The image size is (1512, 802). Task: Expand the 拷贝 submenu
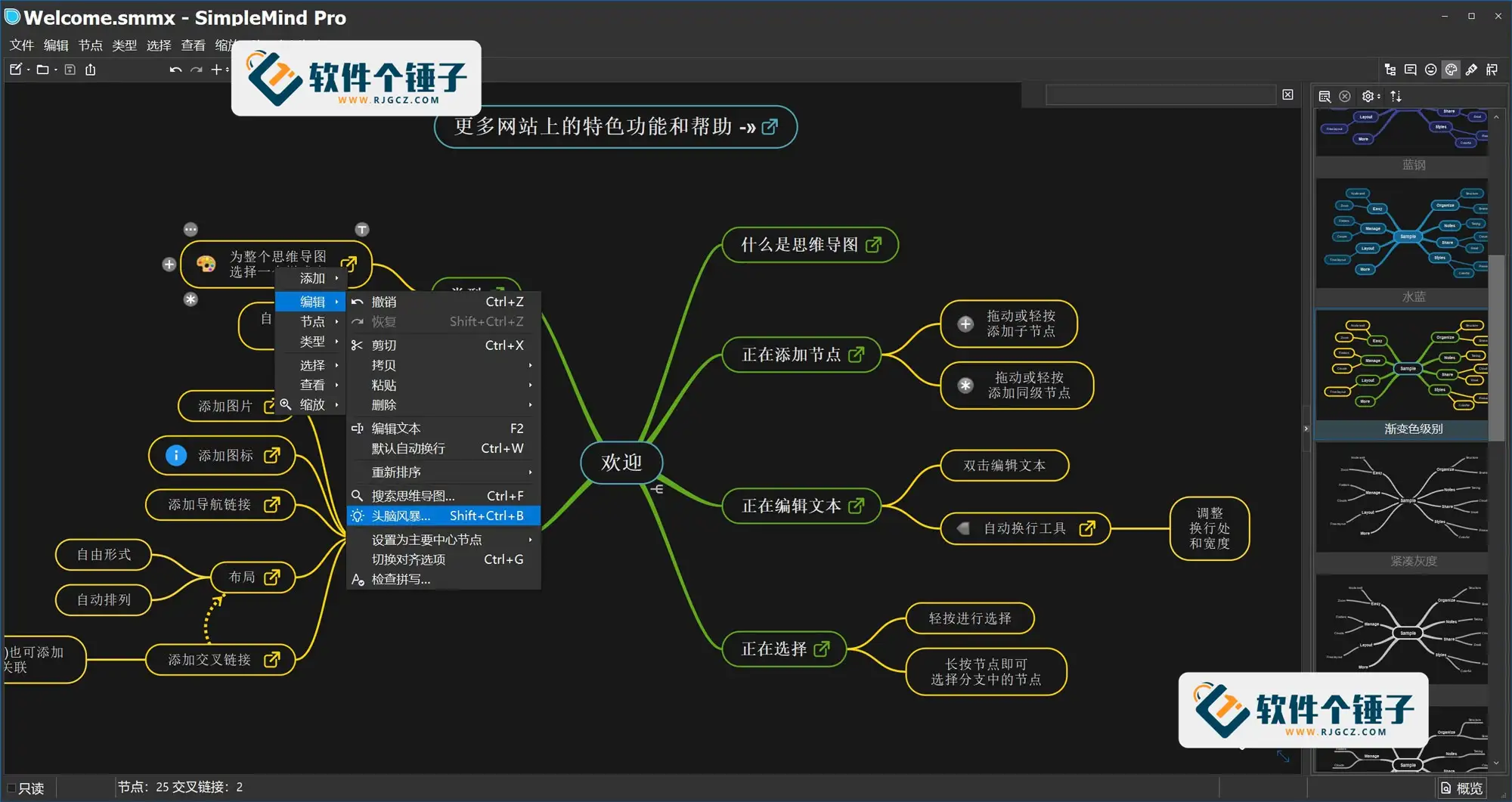coord(444,365)
